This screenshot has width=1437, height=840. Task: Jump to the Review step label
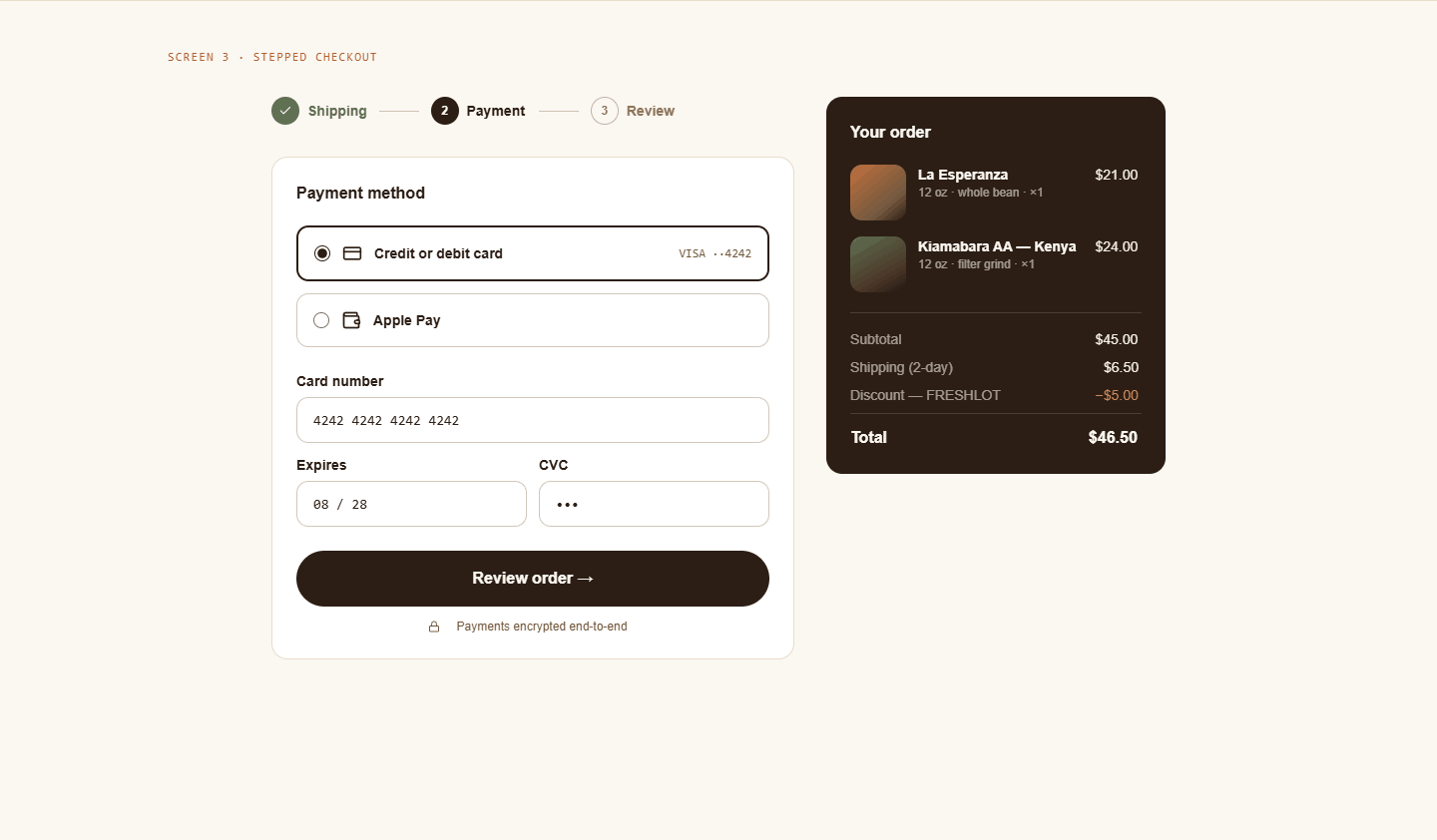coord(651,111)
